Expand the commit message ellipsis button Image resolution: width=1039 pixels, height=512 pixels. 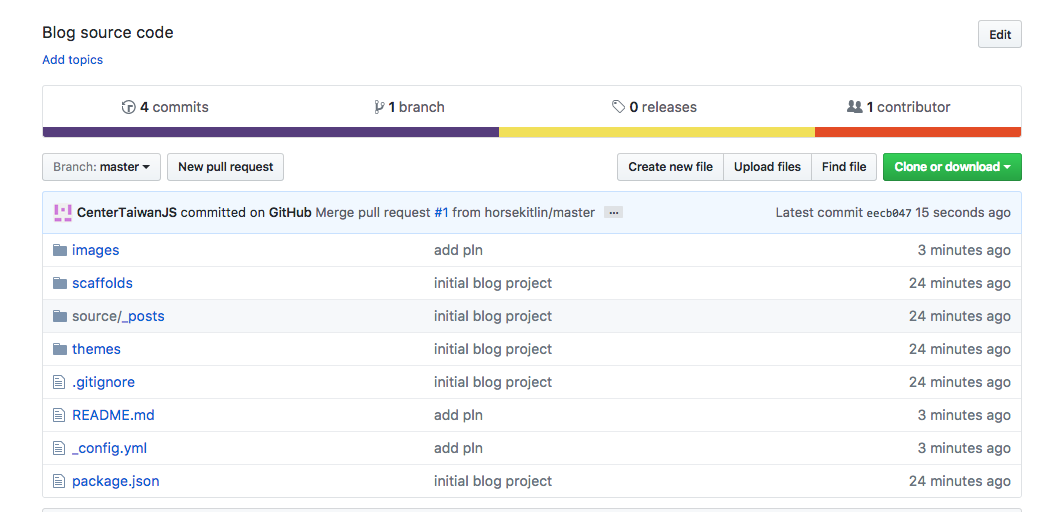click(613, 212)
